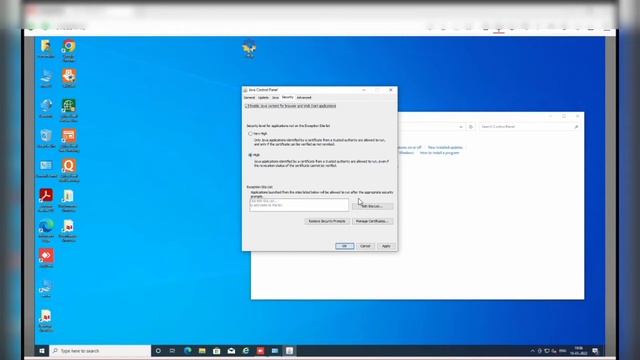The height and width of the screenshot is (360, 640).
Task: Show hidden tray icons with the chevron
Action: 532,351
